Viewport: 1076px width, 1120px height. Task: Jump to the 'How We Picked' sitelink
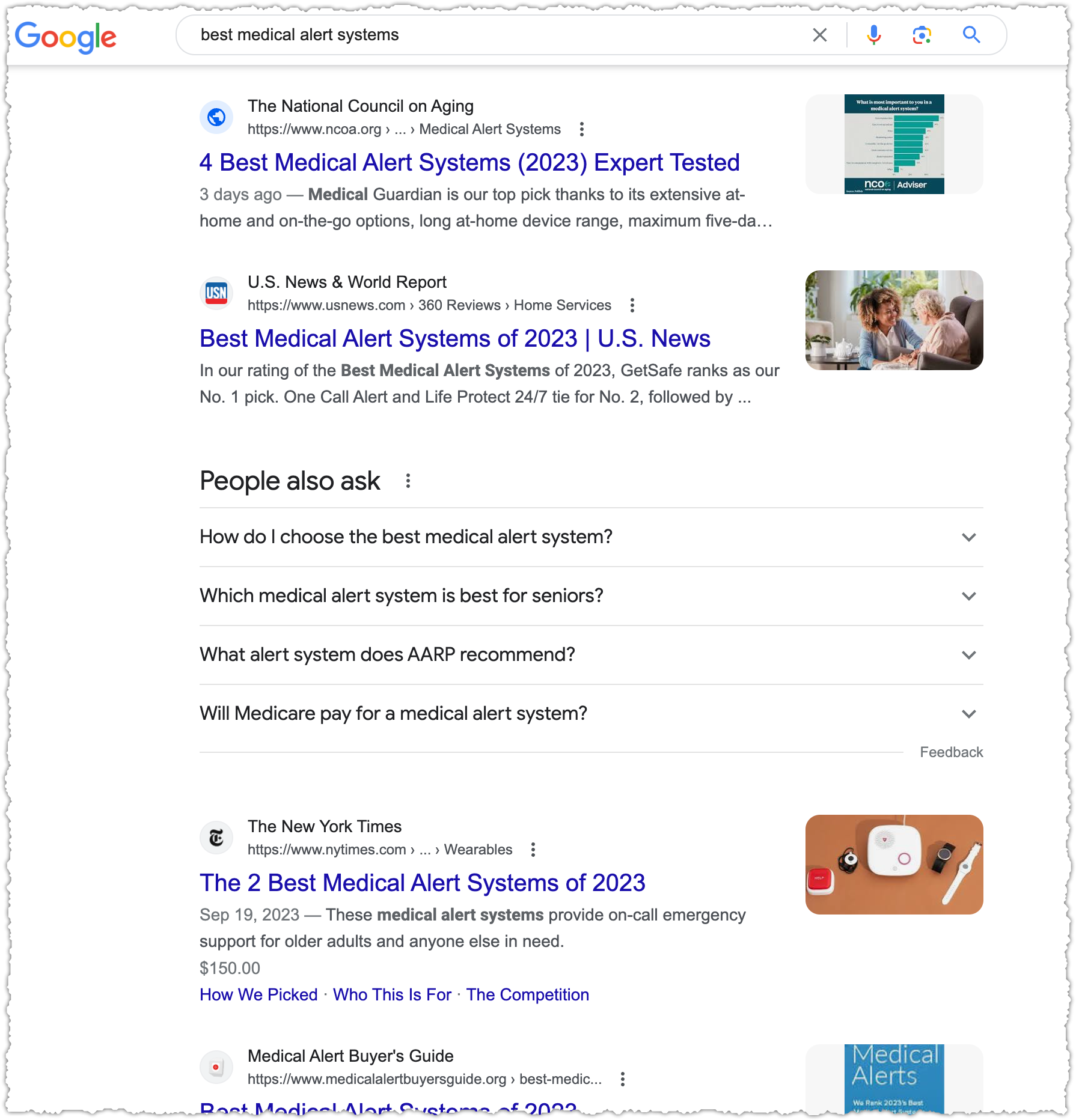(258, 995)
